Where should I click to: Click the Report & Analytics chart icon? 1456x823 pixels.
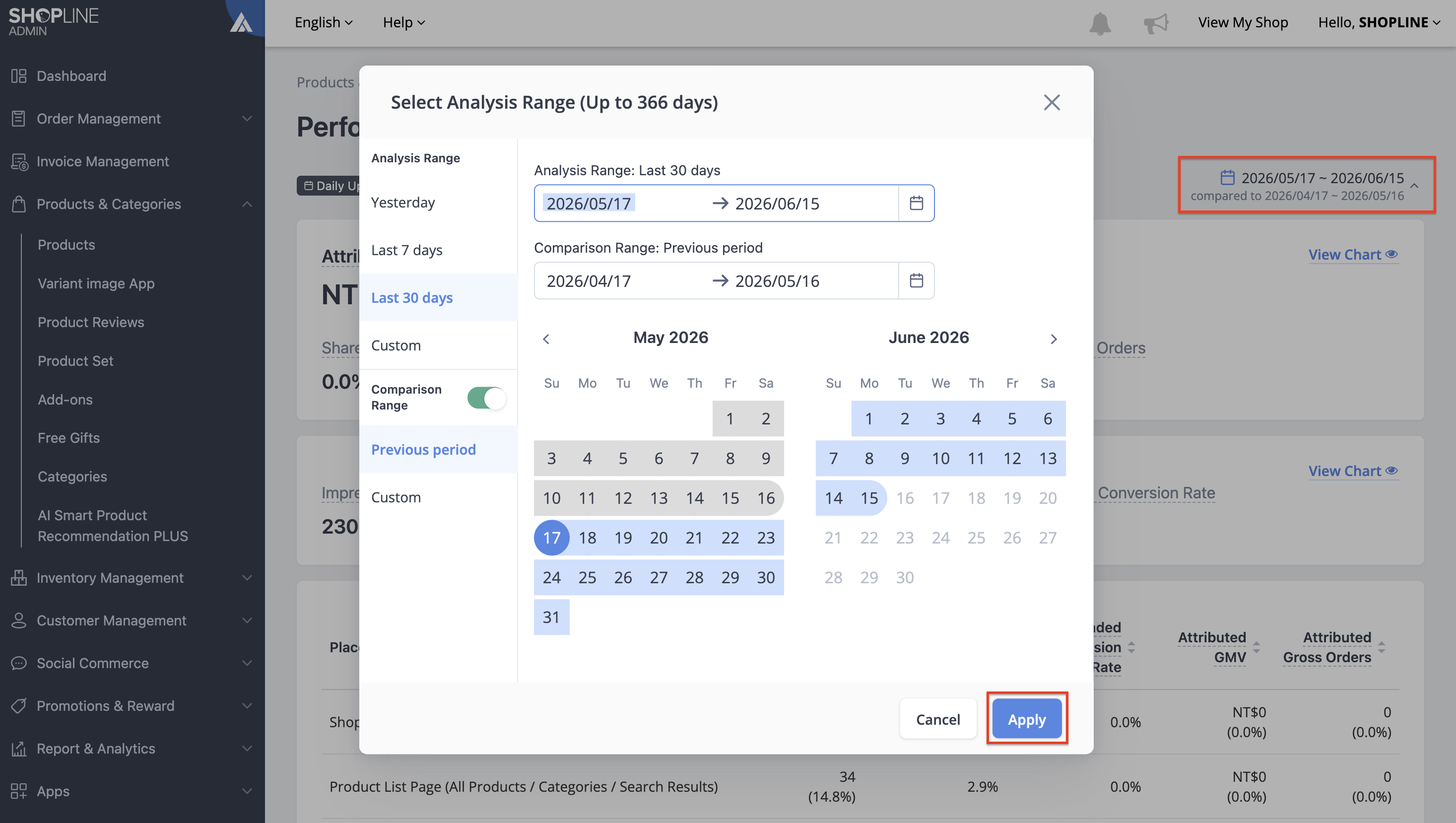(19, 749)
